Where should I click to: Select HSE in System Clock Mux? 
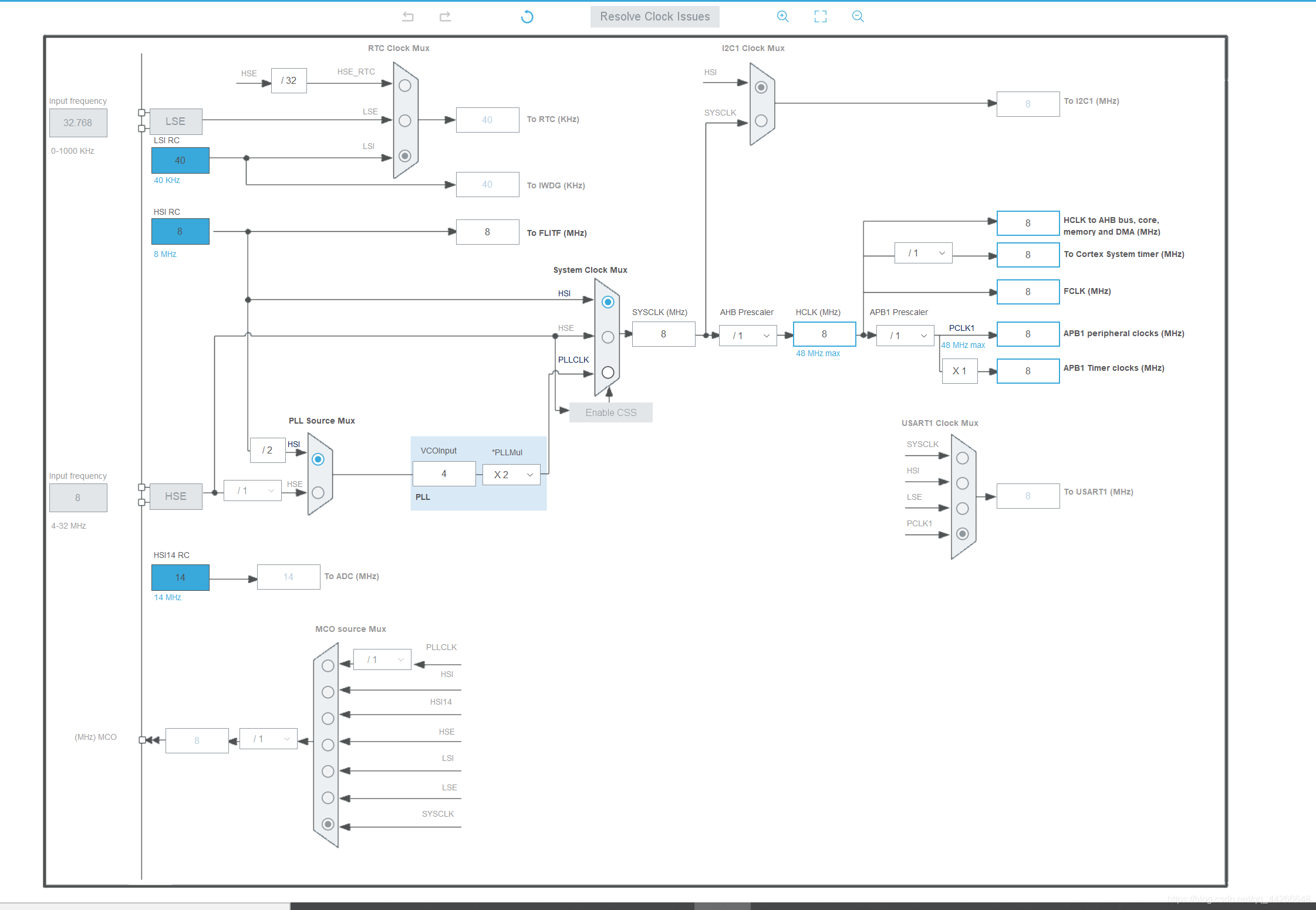(x=608, y=337)
